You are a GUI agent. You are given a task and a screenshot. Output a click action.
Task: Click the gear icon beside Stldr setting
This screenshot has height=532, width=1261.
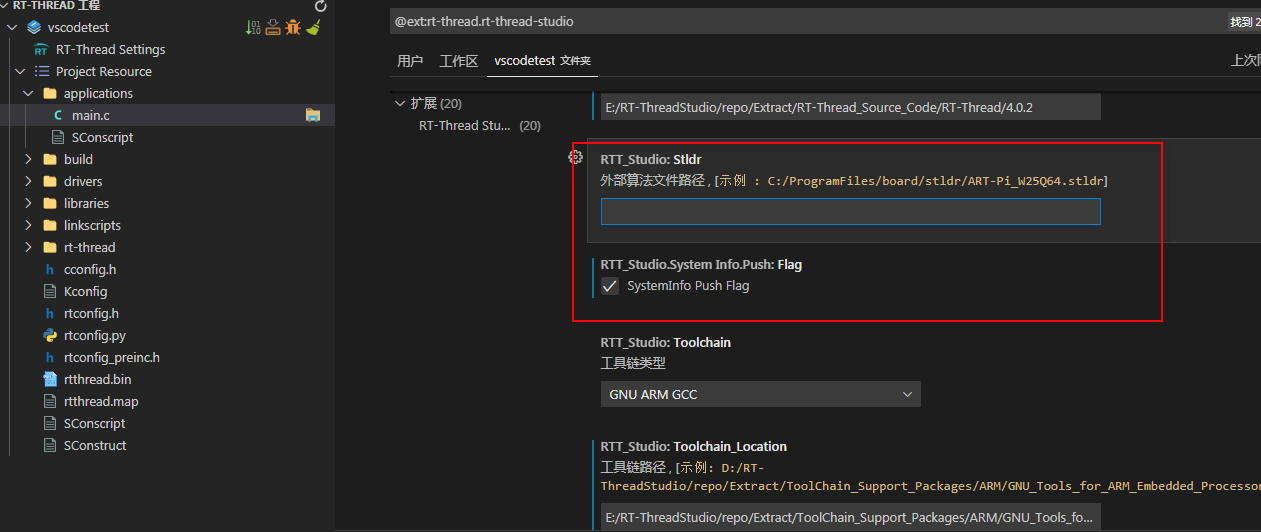pyautogui.click(x=575, y=157)
